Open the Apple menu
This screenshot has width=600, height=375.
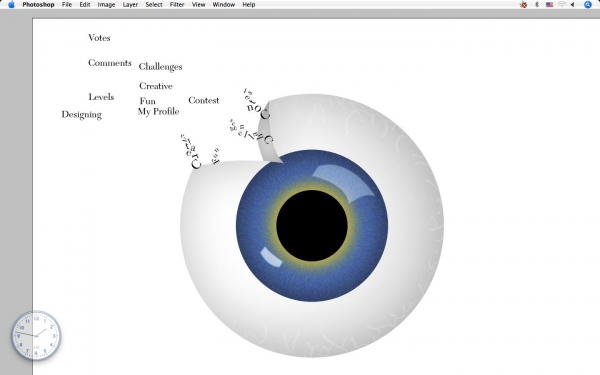11,5
